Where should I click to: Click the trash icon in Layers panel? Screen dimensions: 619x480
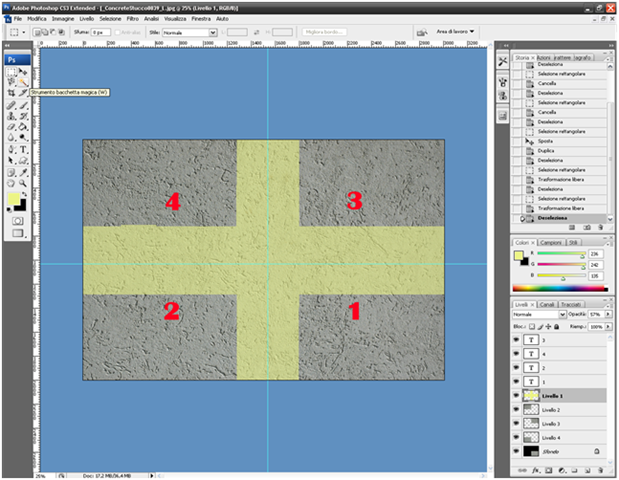600,468
